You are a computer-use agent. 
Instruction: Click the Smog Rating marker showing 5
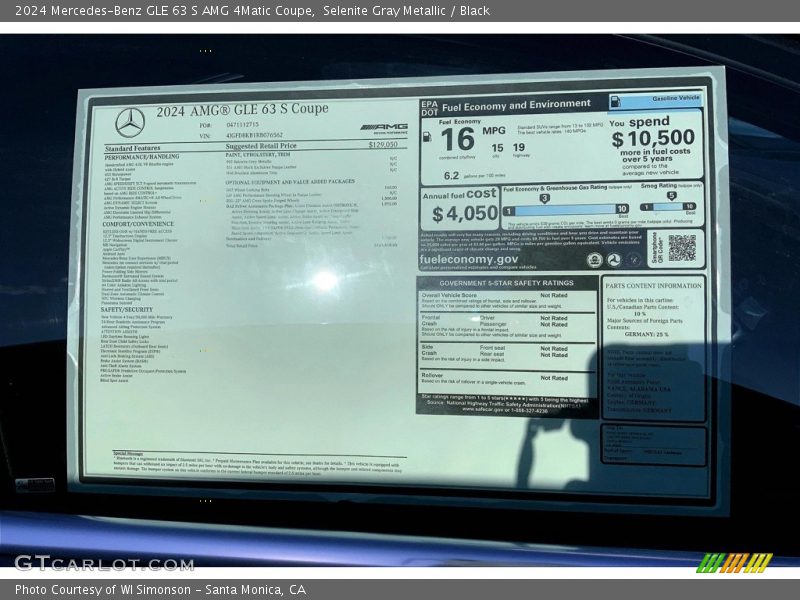coord(671,196)
